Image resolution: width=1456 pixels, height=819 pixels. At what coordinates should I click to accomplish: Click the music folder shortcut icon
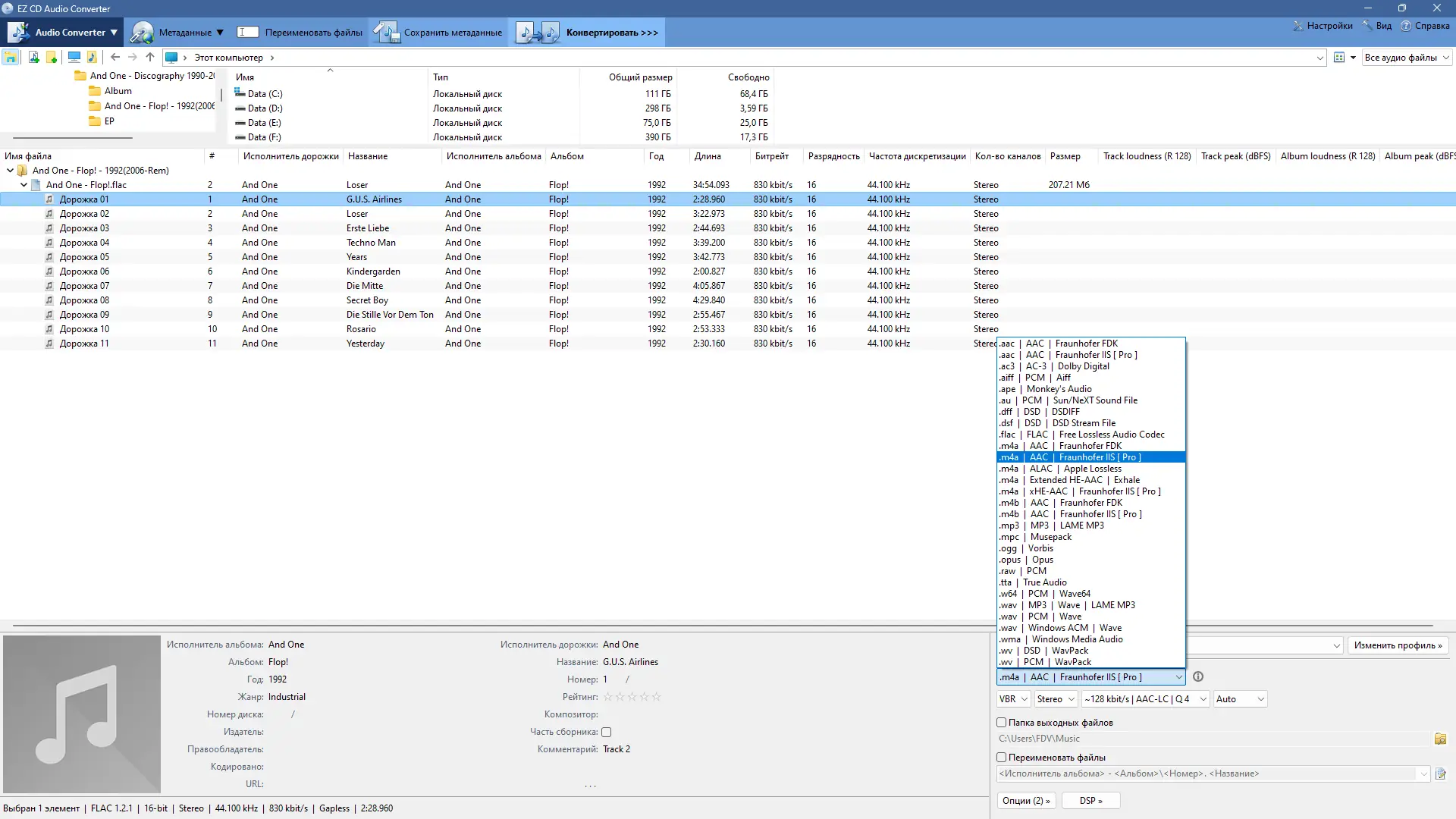92,57
